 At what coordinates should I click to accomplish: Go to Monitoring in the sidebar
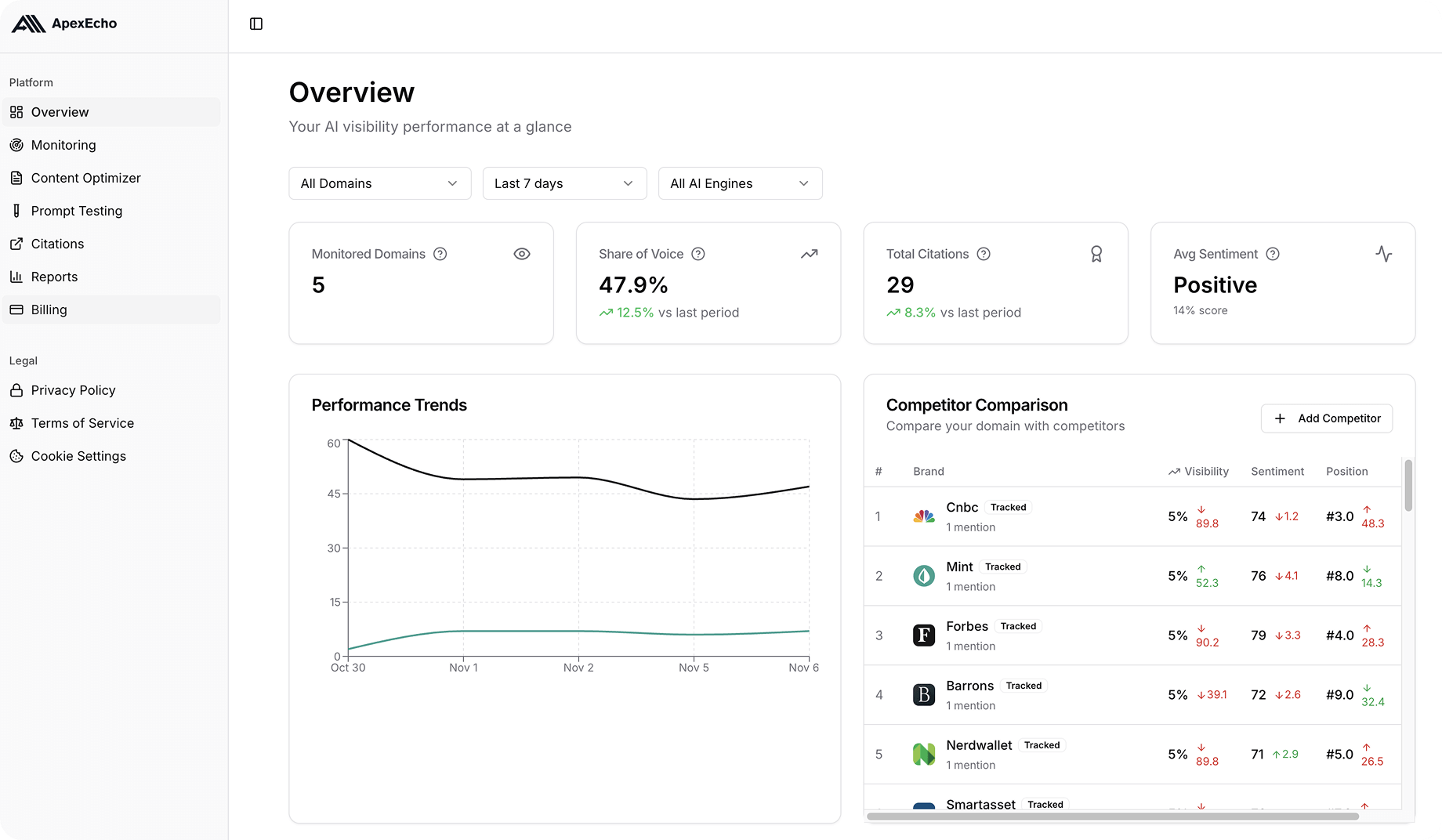63,145
